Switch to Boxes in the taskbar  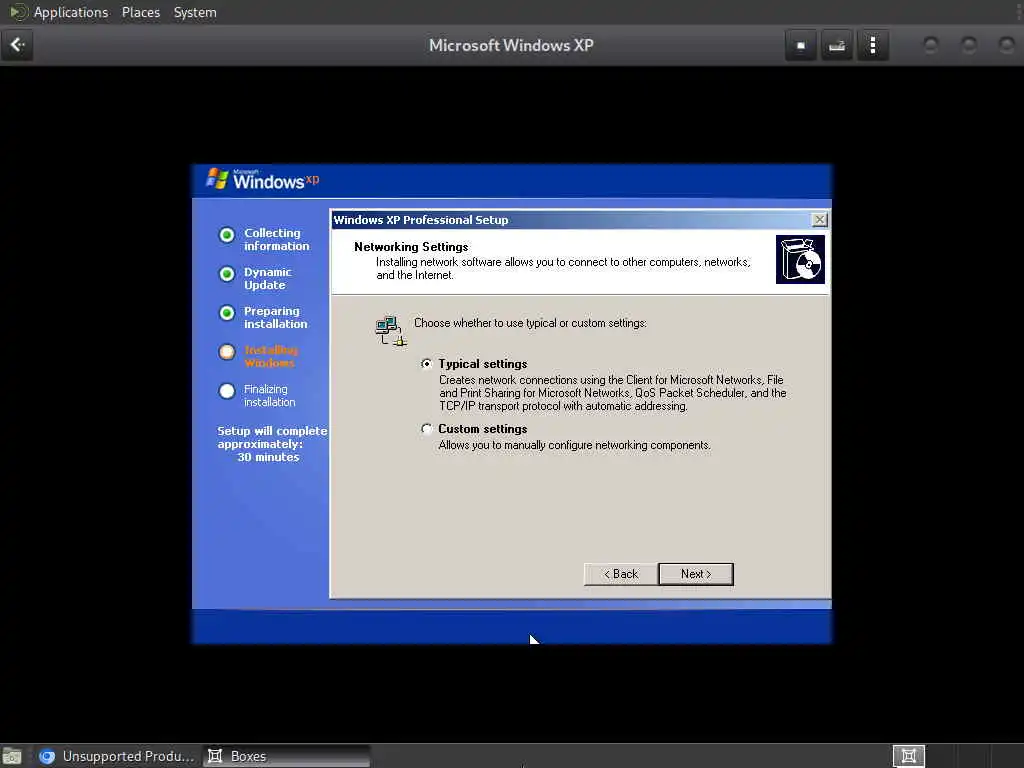[x=287, y=756]
